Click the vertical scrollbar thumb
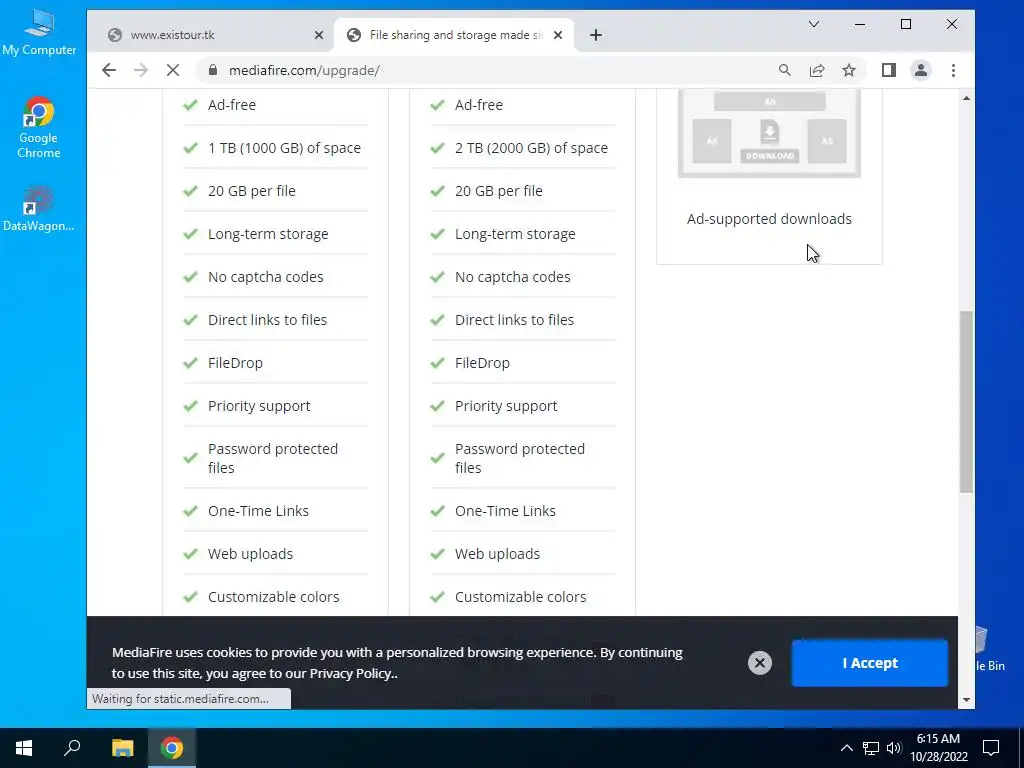1024x768 pixels. 967,402
